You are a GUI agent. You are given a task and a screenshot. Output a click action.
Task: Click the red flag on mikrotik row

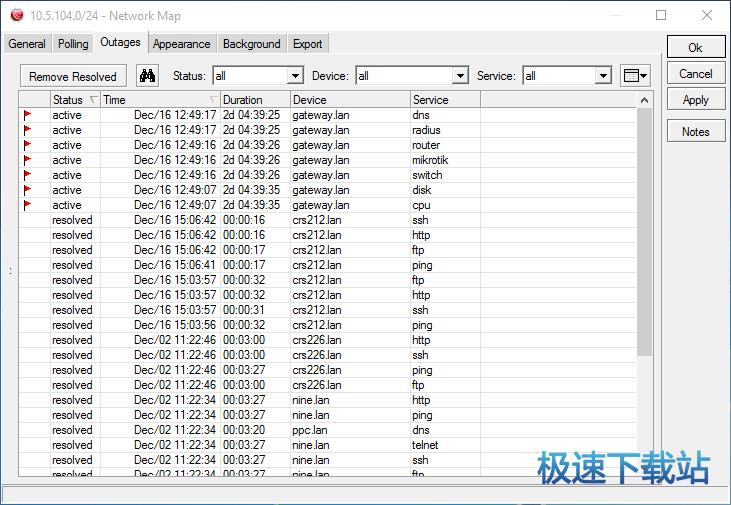28,160
